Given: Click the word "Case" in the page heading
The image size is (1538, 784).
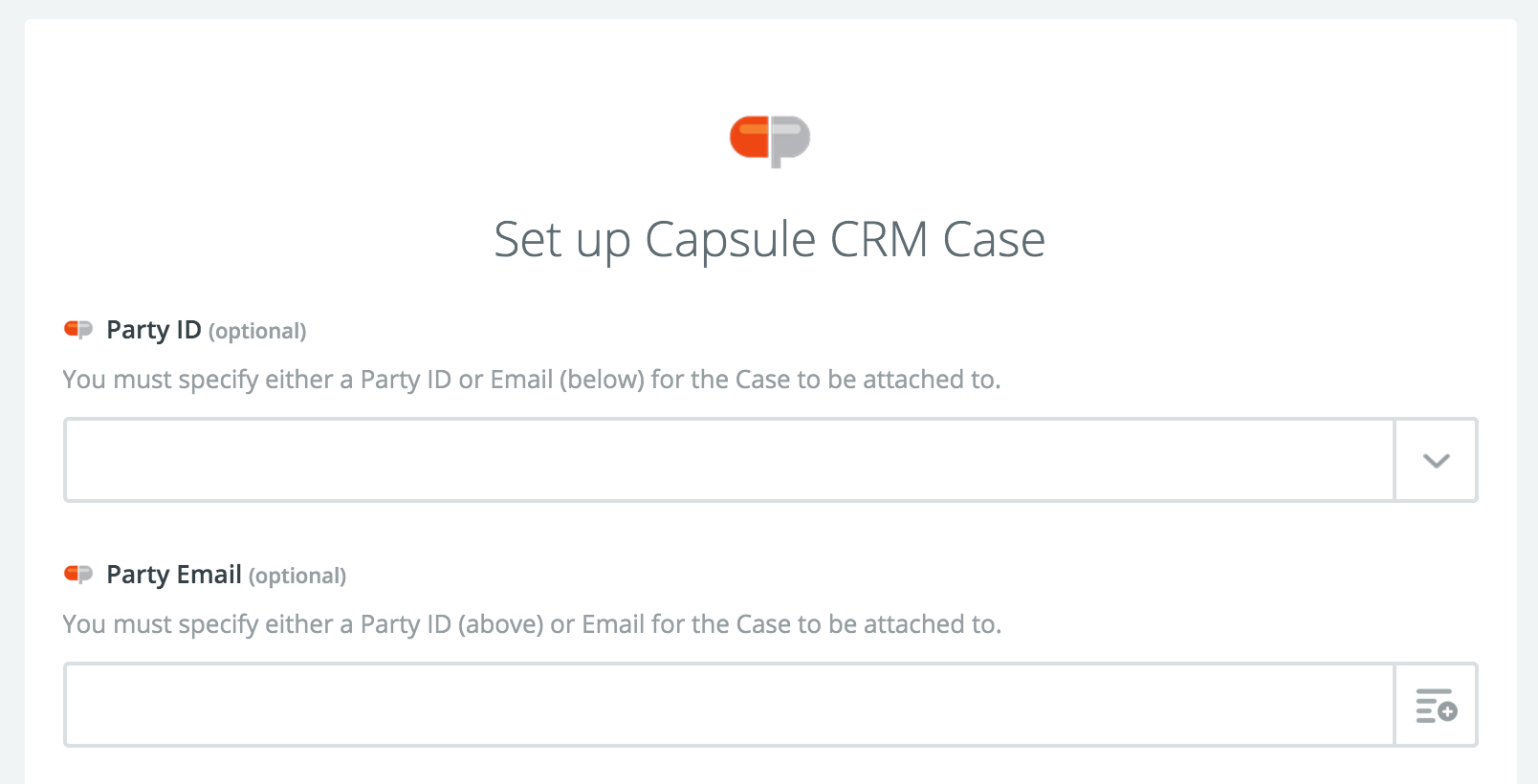Looking at the screenshot, I should [x=994, y=239].
